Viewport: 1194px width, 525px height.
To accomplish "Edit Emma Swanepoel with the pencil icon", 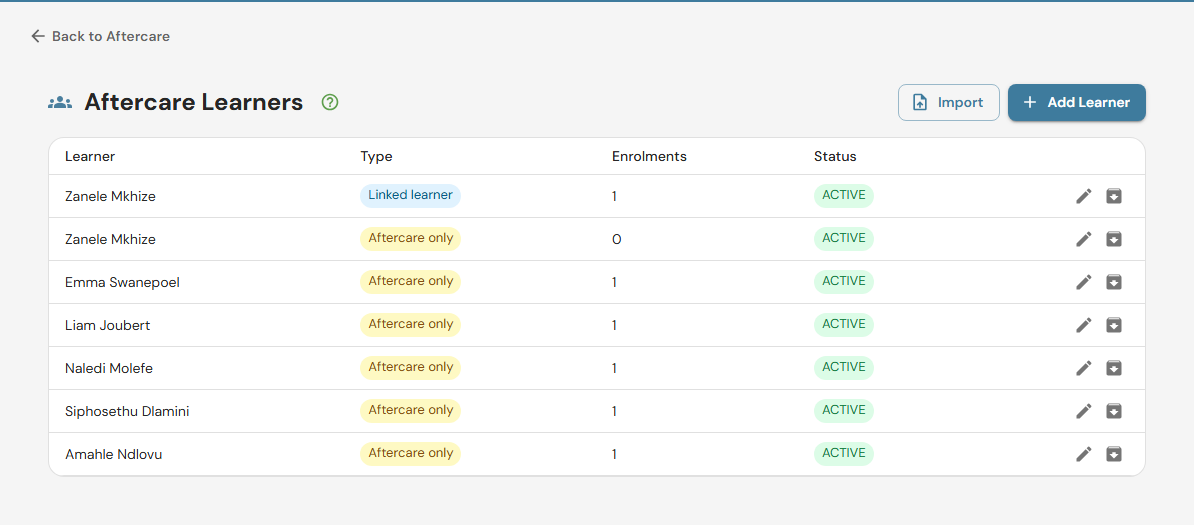I will [1083, 282].
